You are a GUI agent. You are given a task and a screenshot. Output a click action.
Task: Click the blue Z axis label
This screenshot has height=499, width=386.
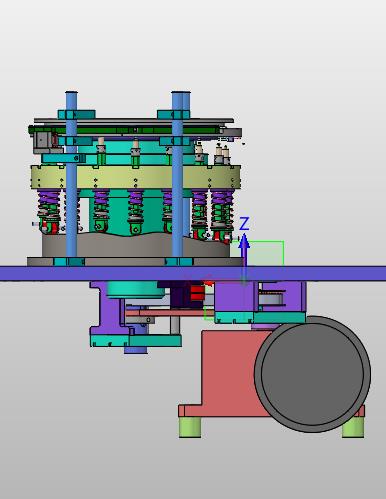(x=244, y=224)
